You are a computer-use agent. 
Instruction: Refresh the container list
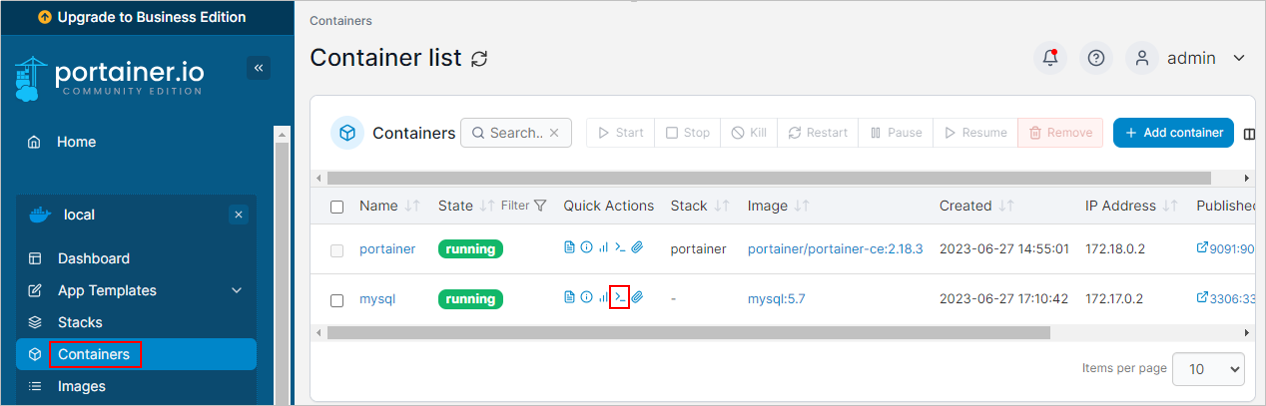(x=479, y=58)
